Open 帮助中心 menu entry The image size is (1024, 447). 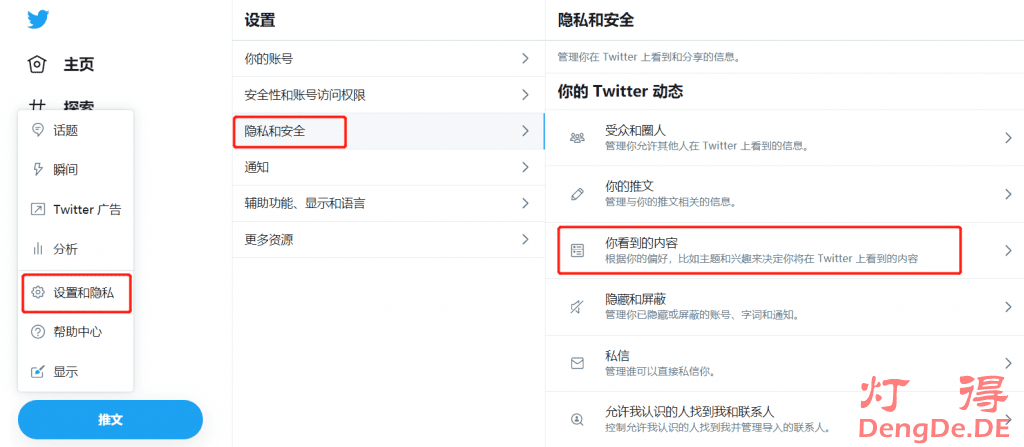(x=76, y=332)
